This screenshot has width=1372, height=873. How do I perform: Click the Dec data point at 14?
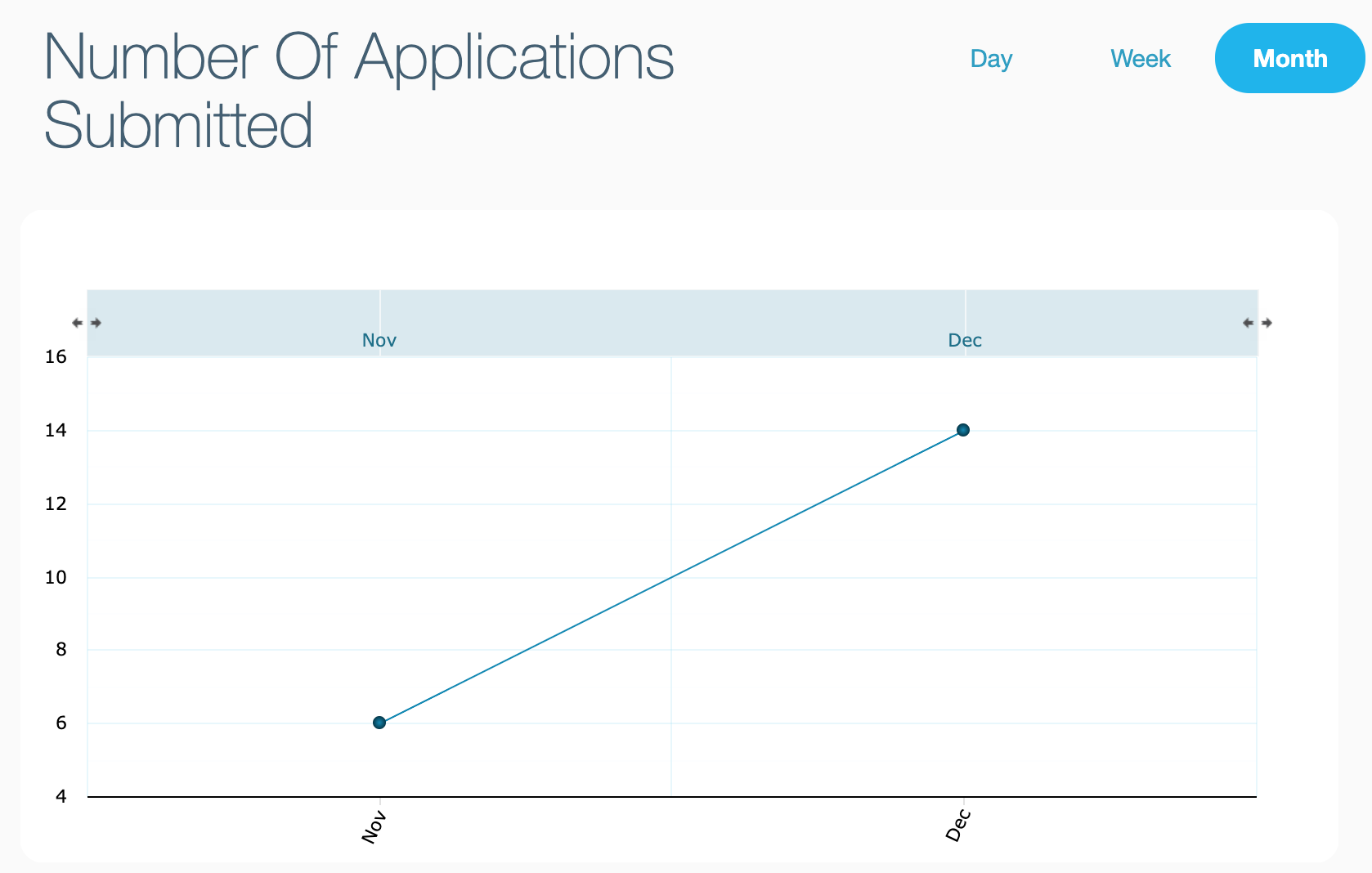[x=963, y=430]
